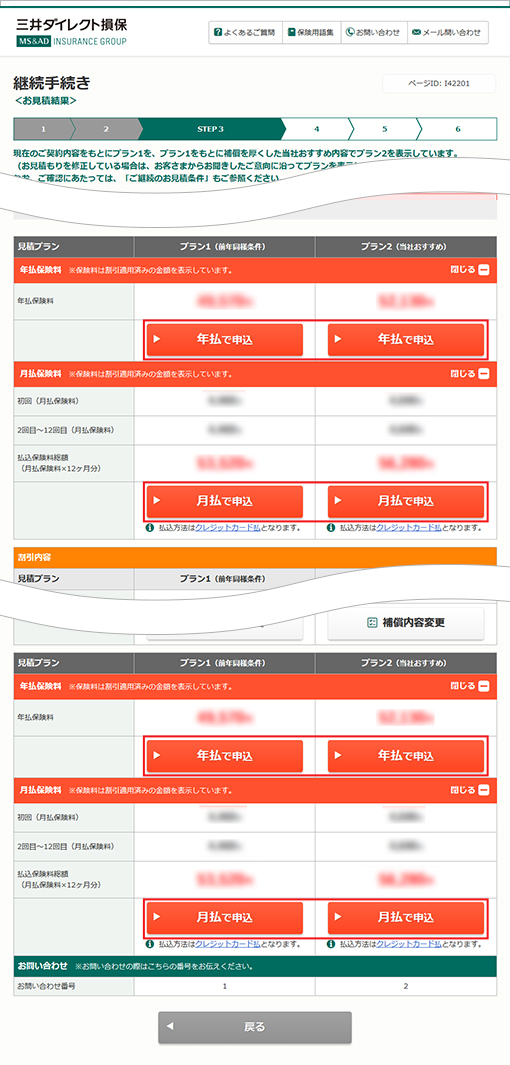Collapse the top 年払保険料 section with 閉じる
Image resolution: width=510 pixels, height=1065 pixels.
click(x=469, y=270)
